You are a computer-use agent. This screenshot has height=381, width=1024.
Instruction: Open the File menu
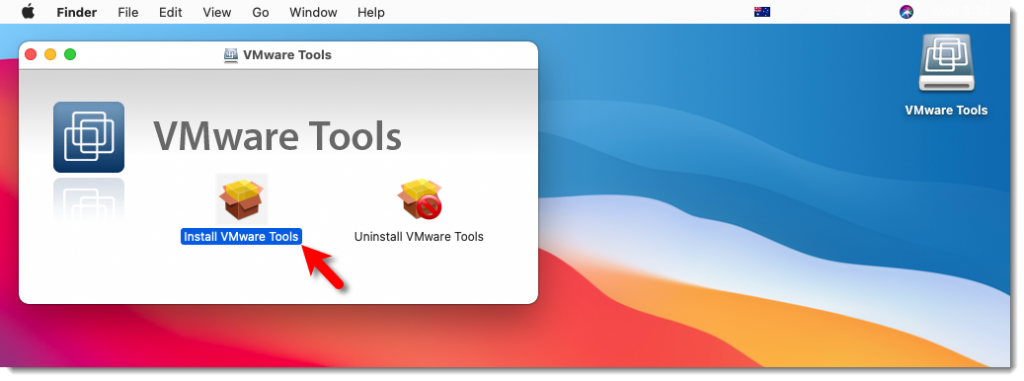tap(128, 12)
